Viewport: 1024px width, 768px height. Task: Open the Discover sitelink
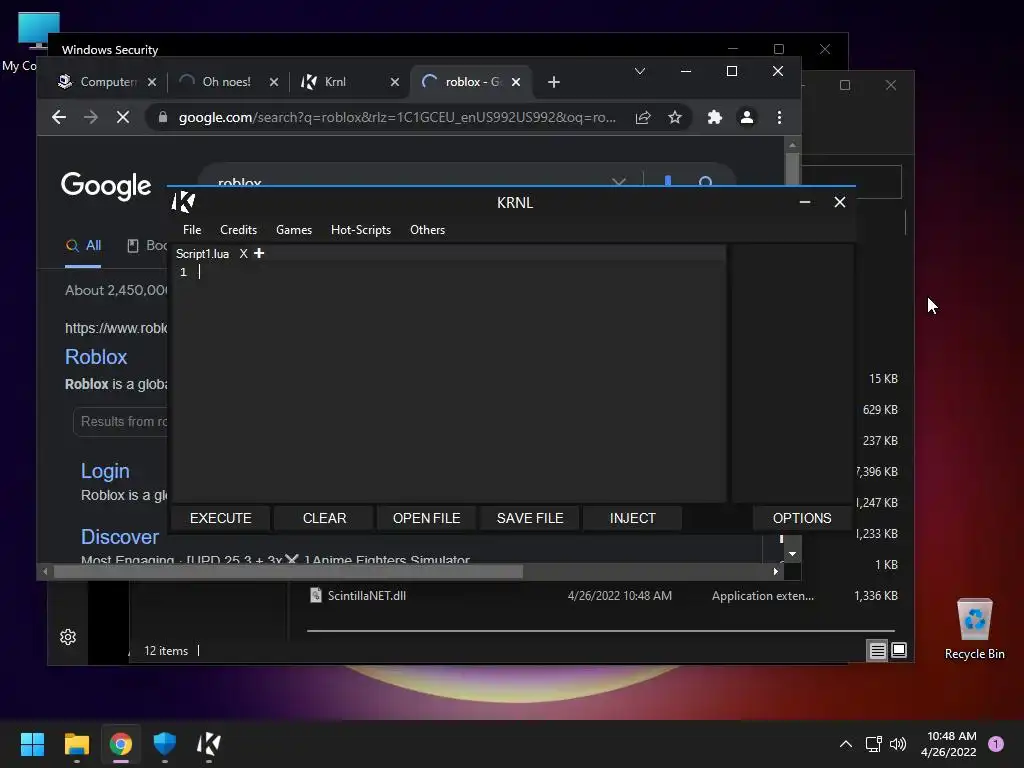pyautogui.click(x=120, y=537)
